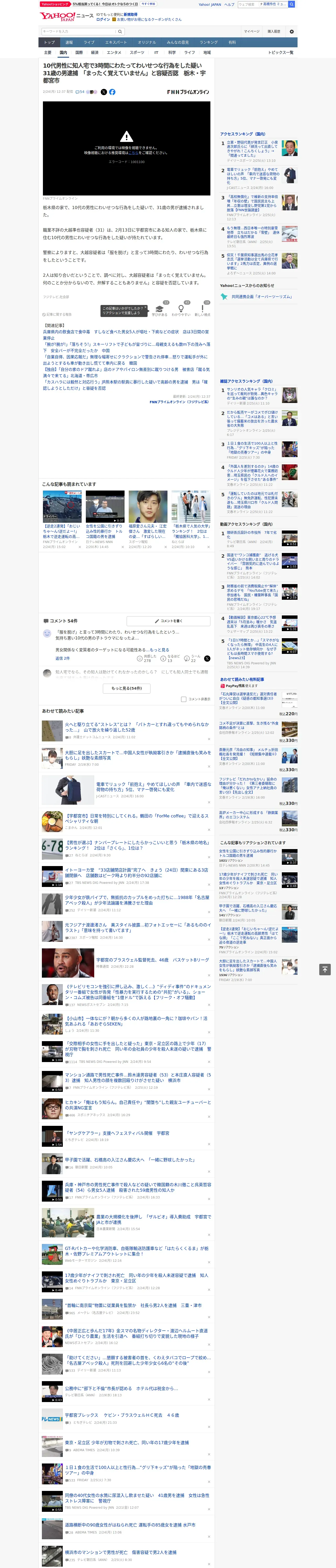Viewport: 336px width, 1568px height.
Task: Click the 学びがある graduation cap reaction
Action: [160, 309]
